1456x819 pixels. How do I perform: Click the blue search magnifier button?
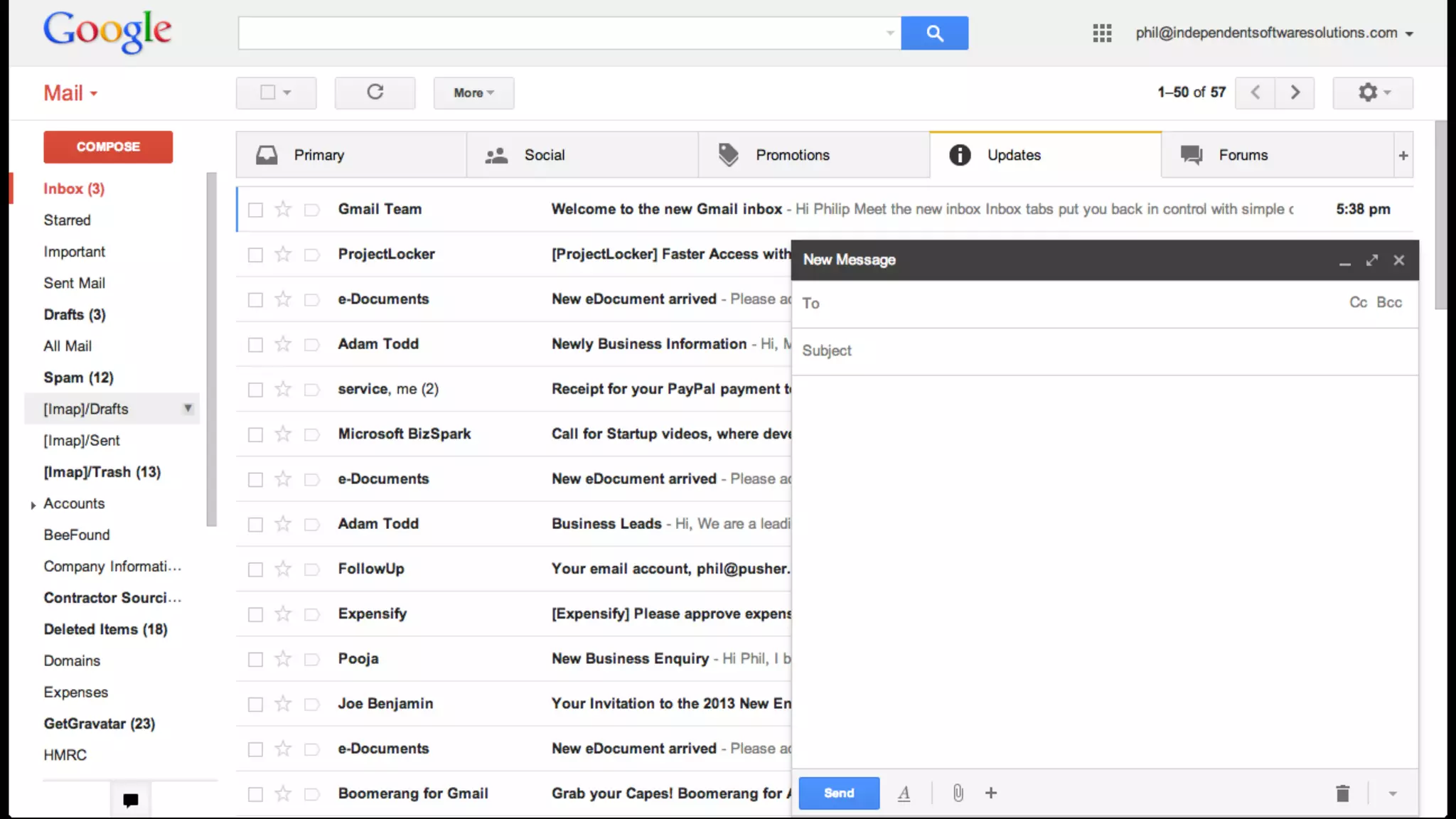click(934, 33)
